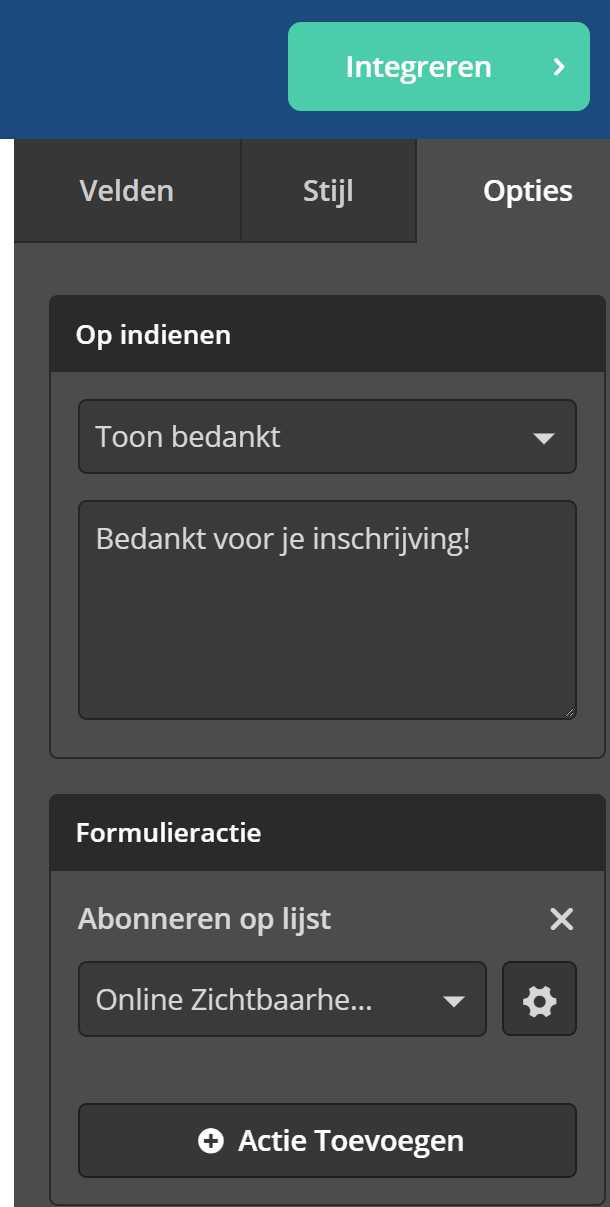Screen dimensions: 610x1207
Task: Click the list dropdown caret arrow
Action: (x=454, y=1000)
